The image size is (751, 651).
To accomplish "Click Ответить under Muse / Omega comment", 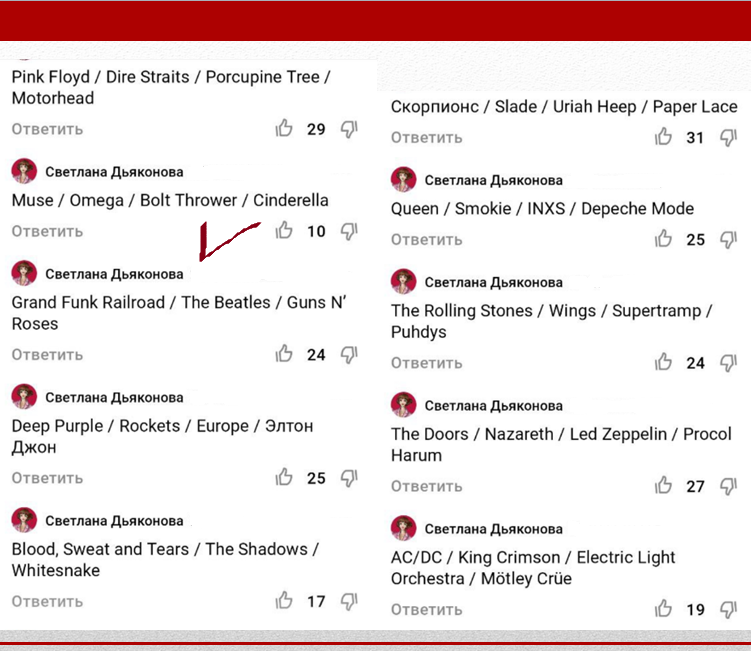I will click(47, 231).
